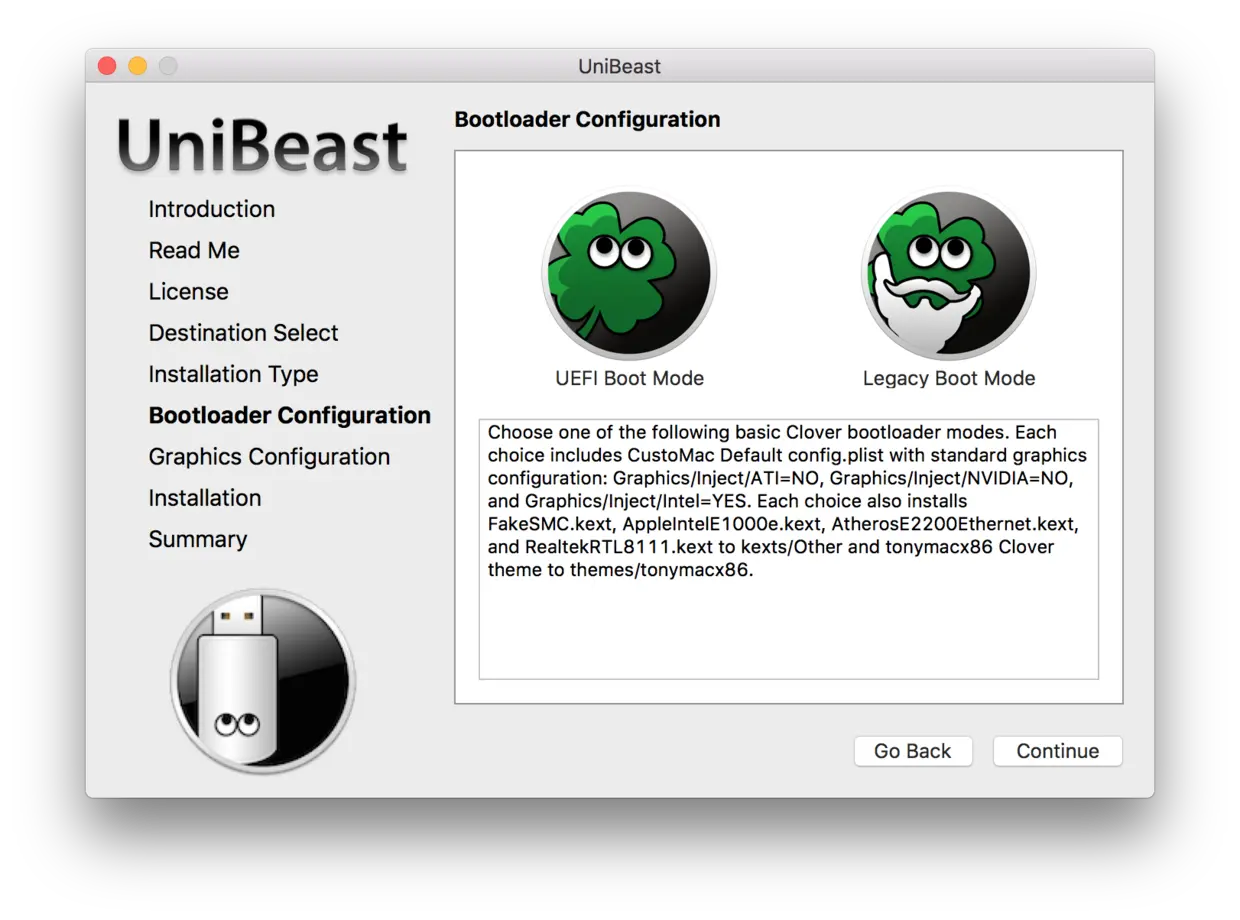The width and height of the screenshot is (1240, 920).
Task: Open the Introduction step
Action: tap(211, 209)
